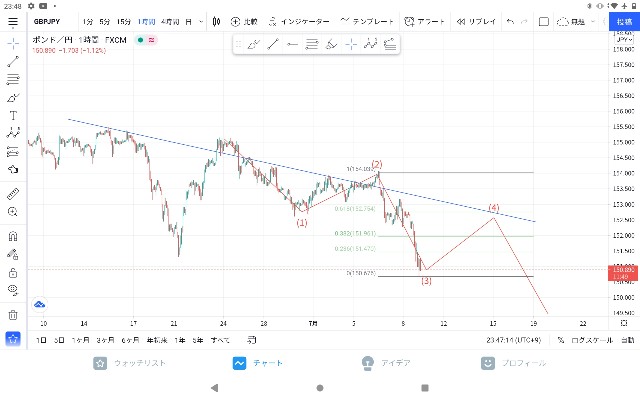The height and width of the screenshot is (400, 640).
Task: Toggle the magnet mode
Action: 13,236
